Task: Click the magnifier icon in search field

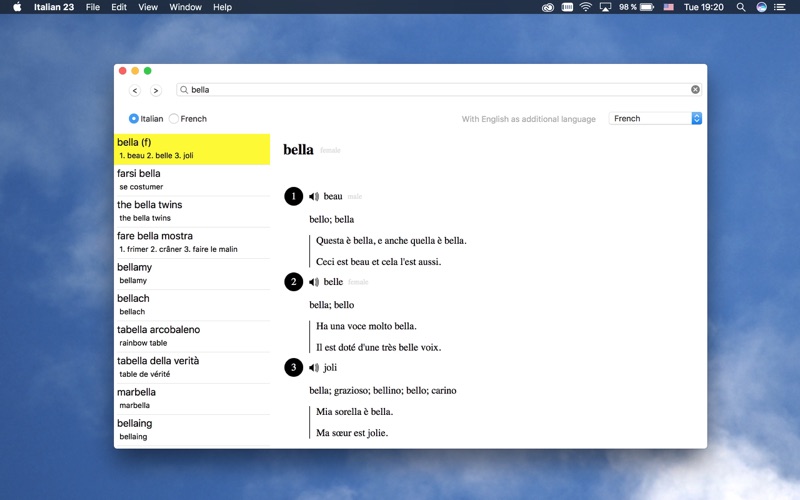Action: [184, 90]
